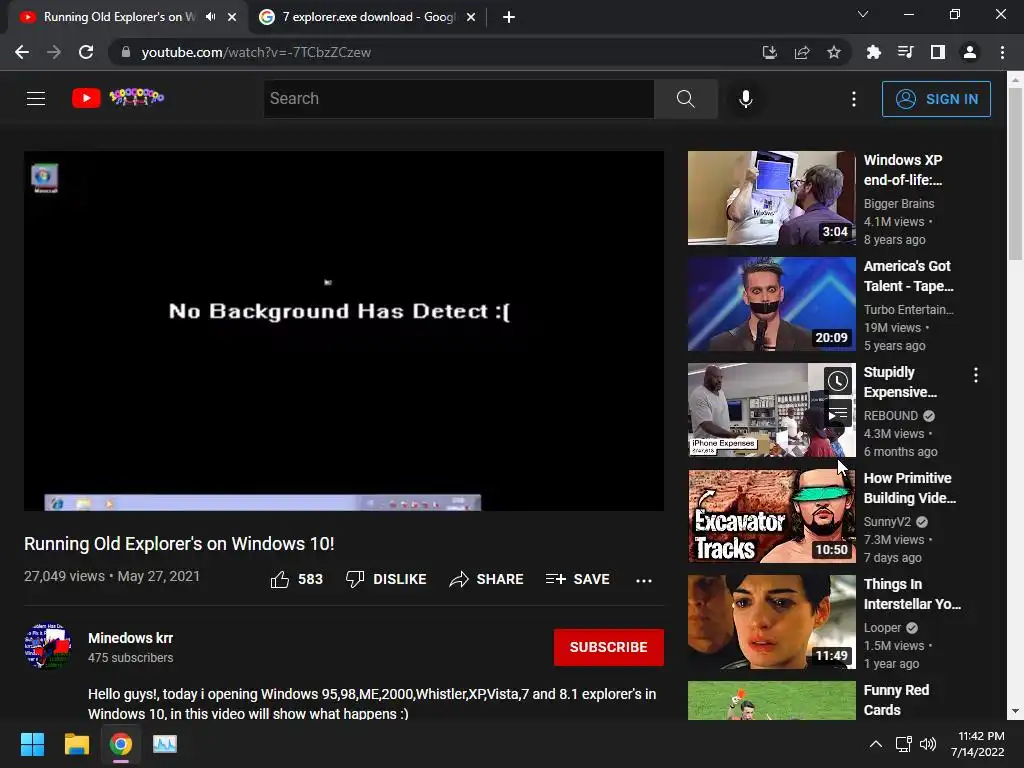Go forward in browser history
Screen dimensions: 1024x768
(x=54, y=52)
